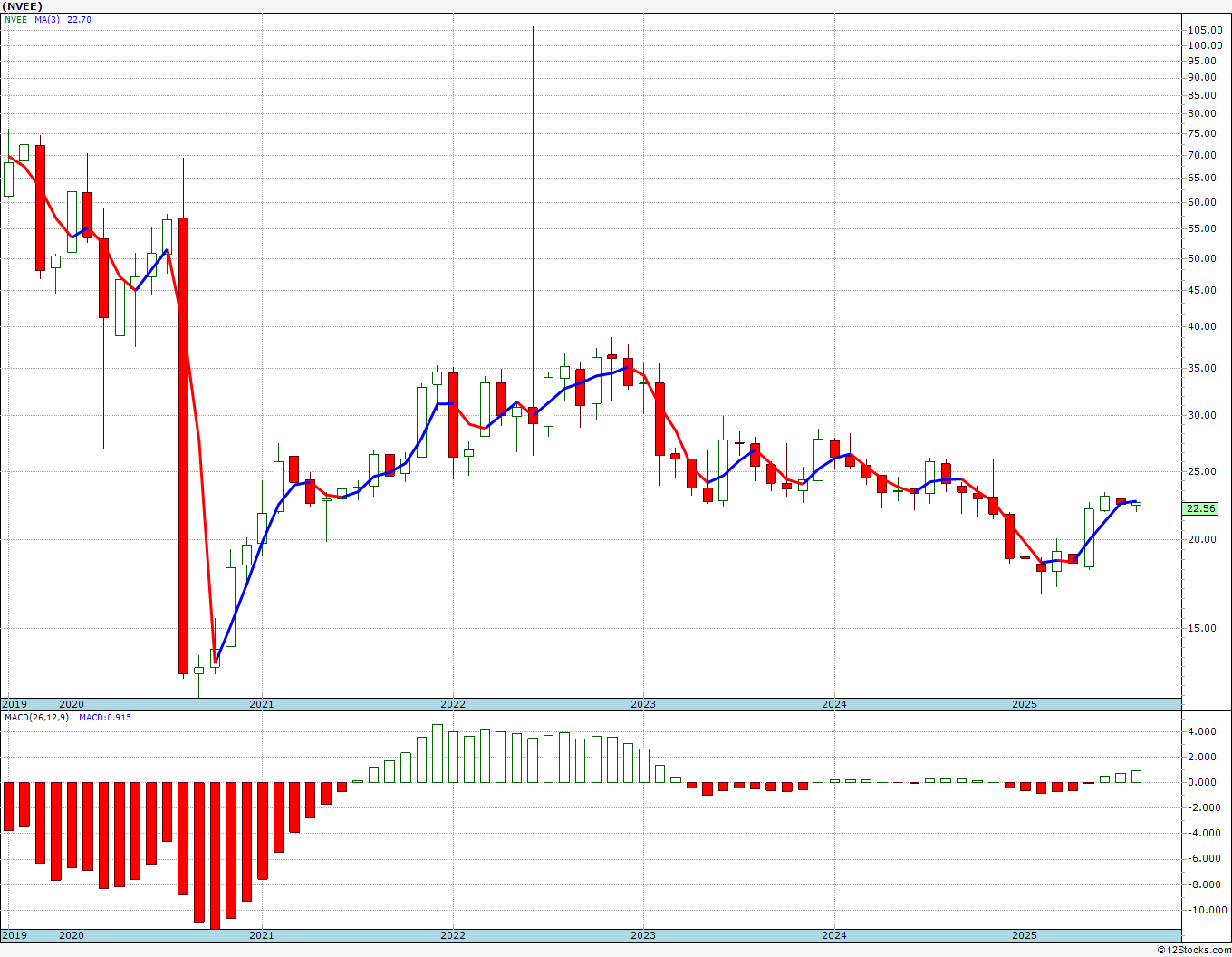This screenshot has width=1232, height=957.
Task: Select the MACD:0.915 value readout
Action: pos(105,718)
